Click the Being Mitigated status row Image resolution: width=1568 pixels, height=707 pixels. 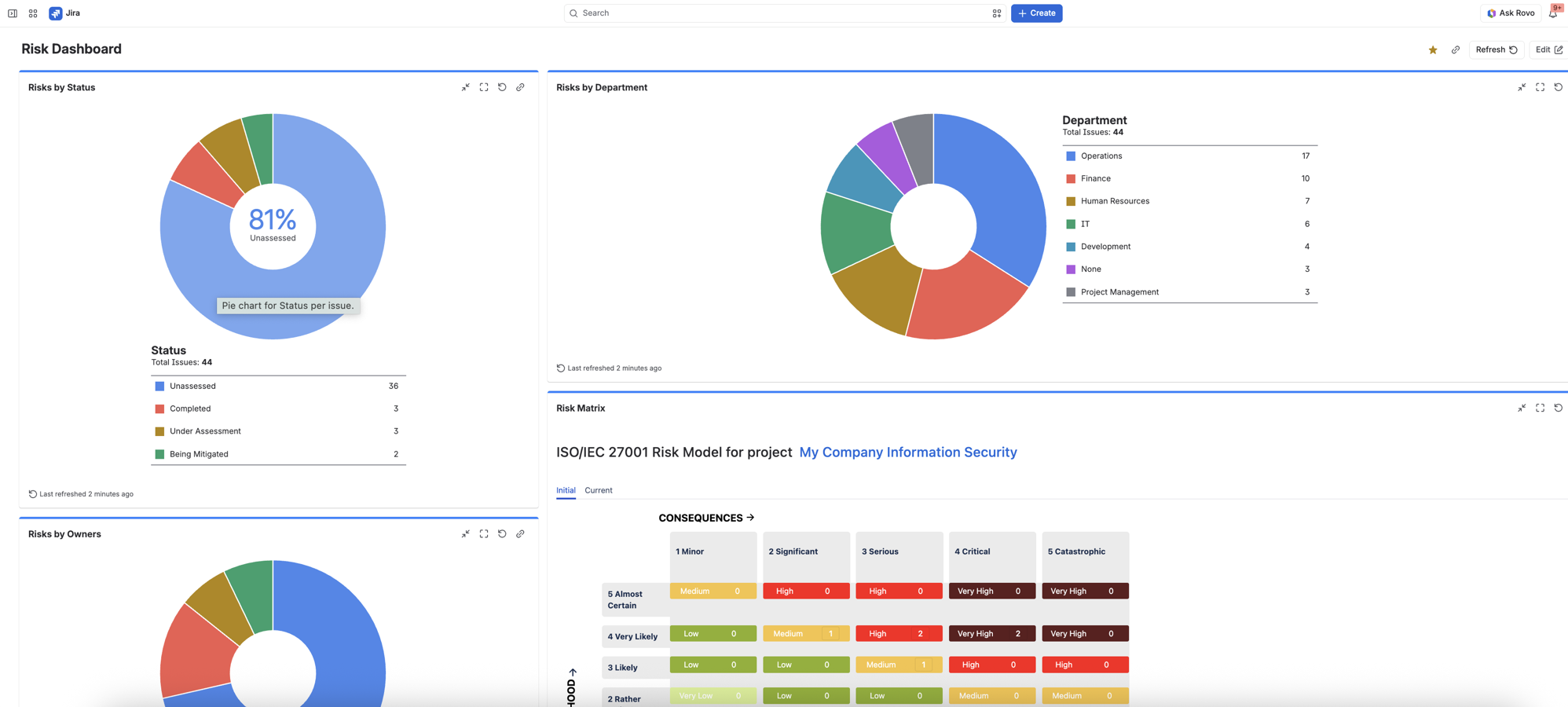click(278, 454)
